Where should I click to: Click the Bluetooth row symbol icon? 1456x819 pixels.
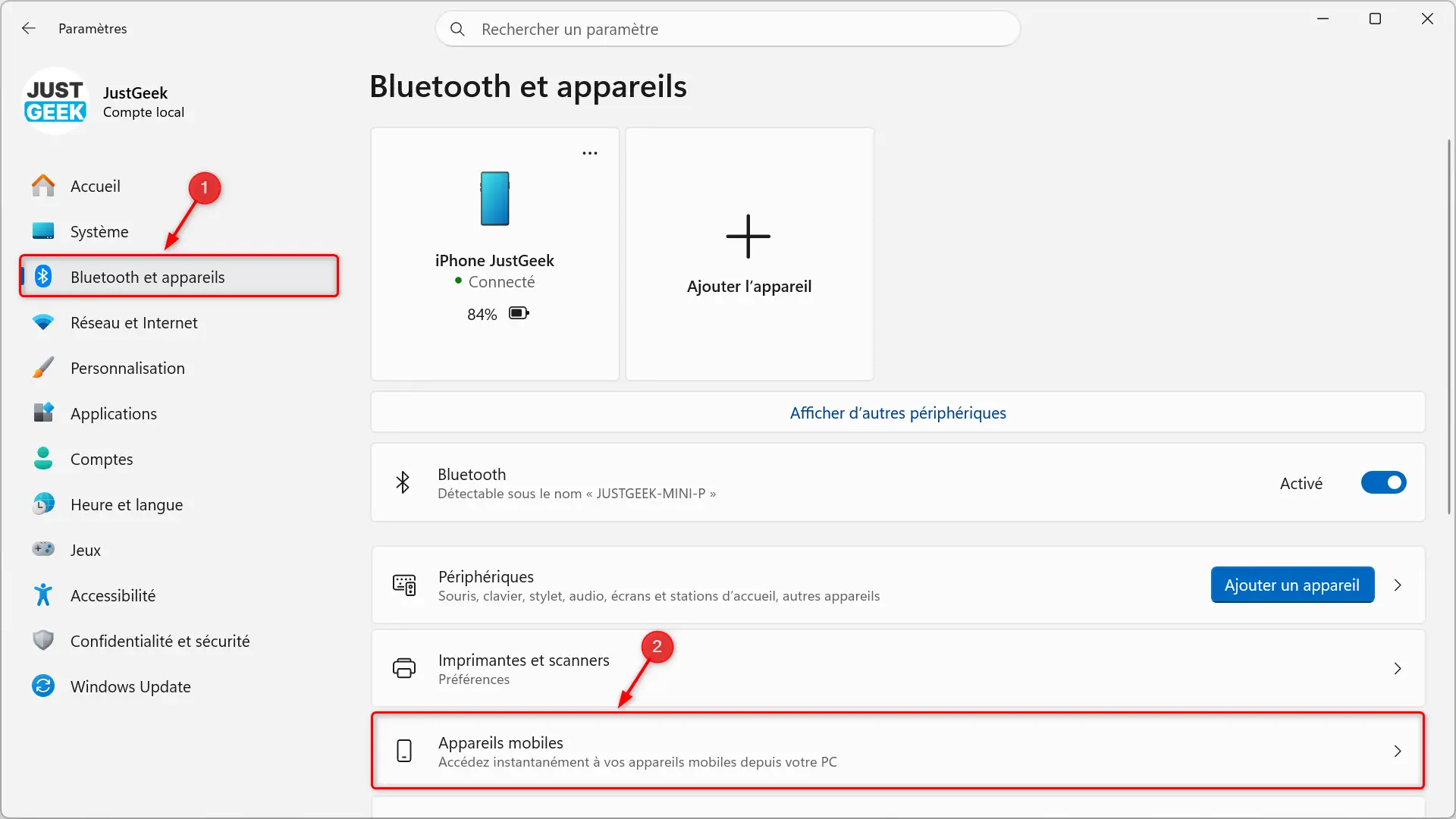click(x=403, y=482)
